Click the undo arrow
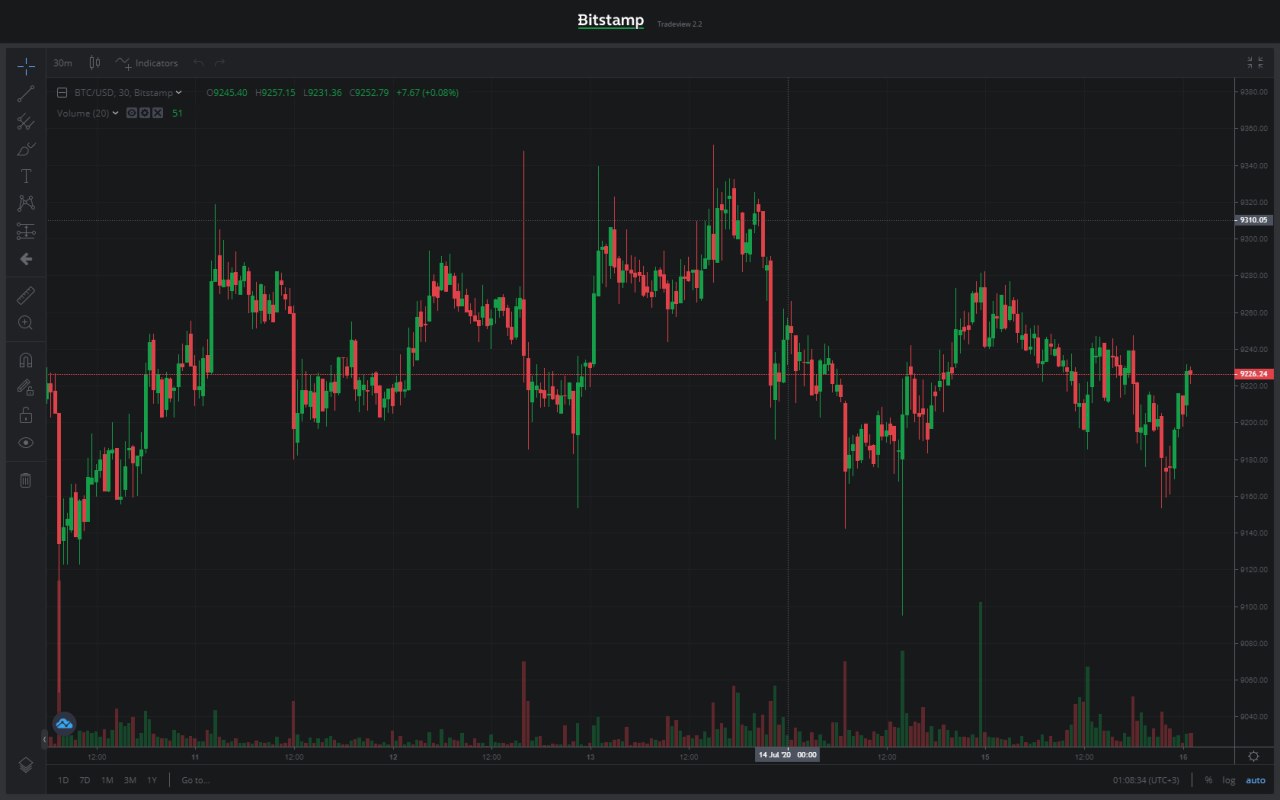Screen dimensions: 1280x800 click(x=199, y=63)
